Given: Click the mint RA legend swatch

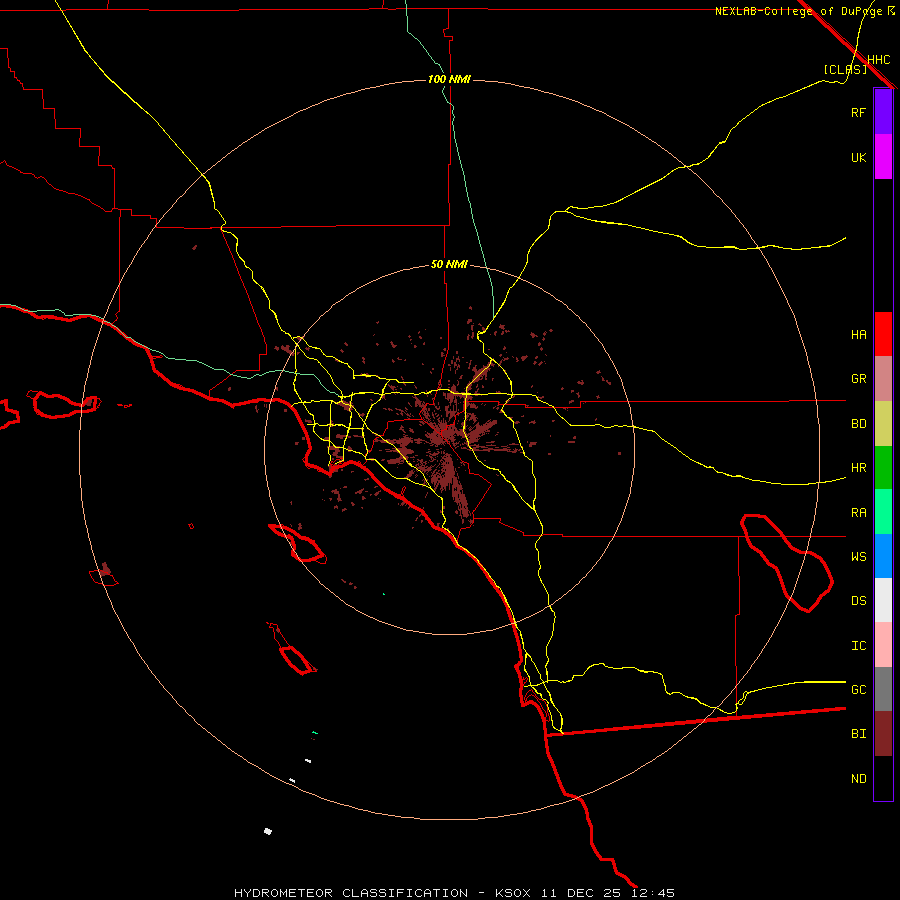Looking at the screenshot, I should [883, 511].
